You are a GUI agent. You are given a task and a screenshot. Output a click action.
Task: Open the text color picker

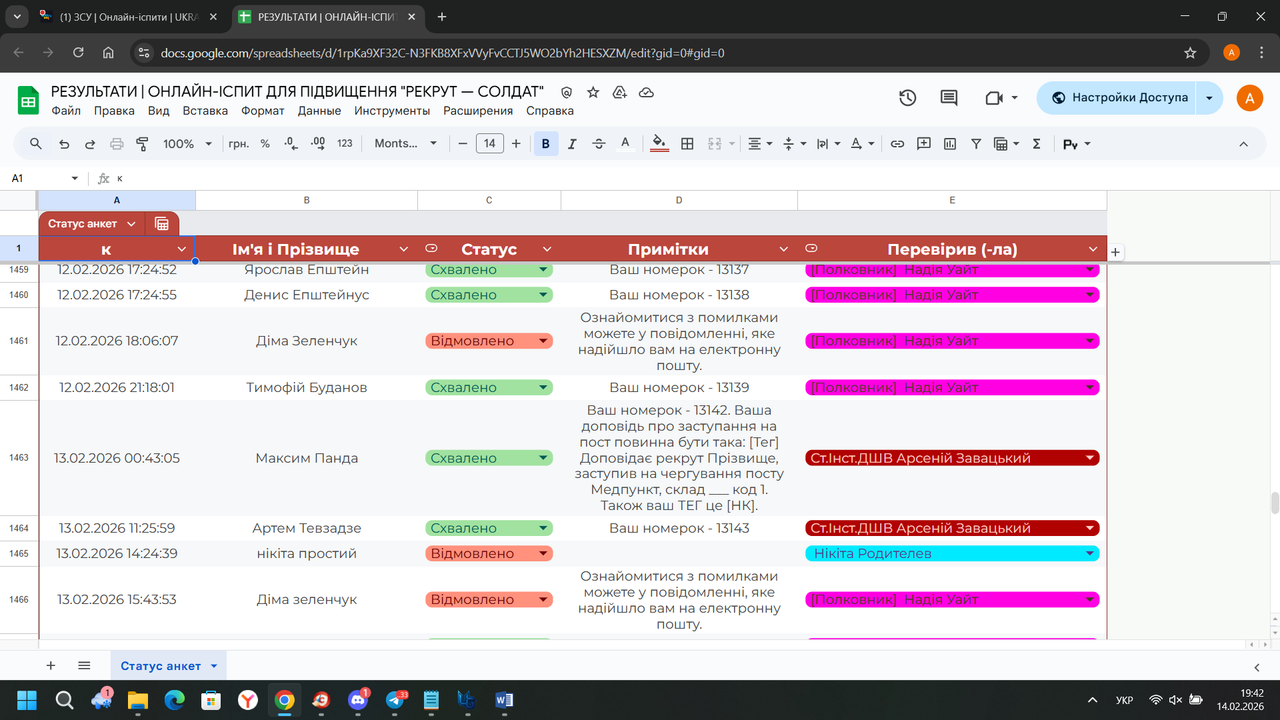click(625, 144)
